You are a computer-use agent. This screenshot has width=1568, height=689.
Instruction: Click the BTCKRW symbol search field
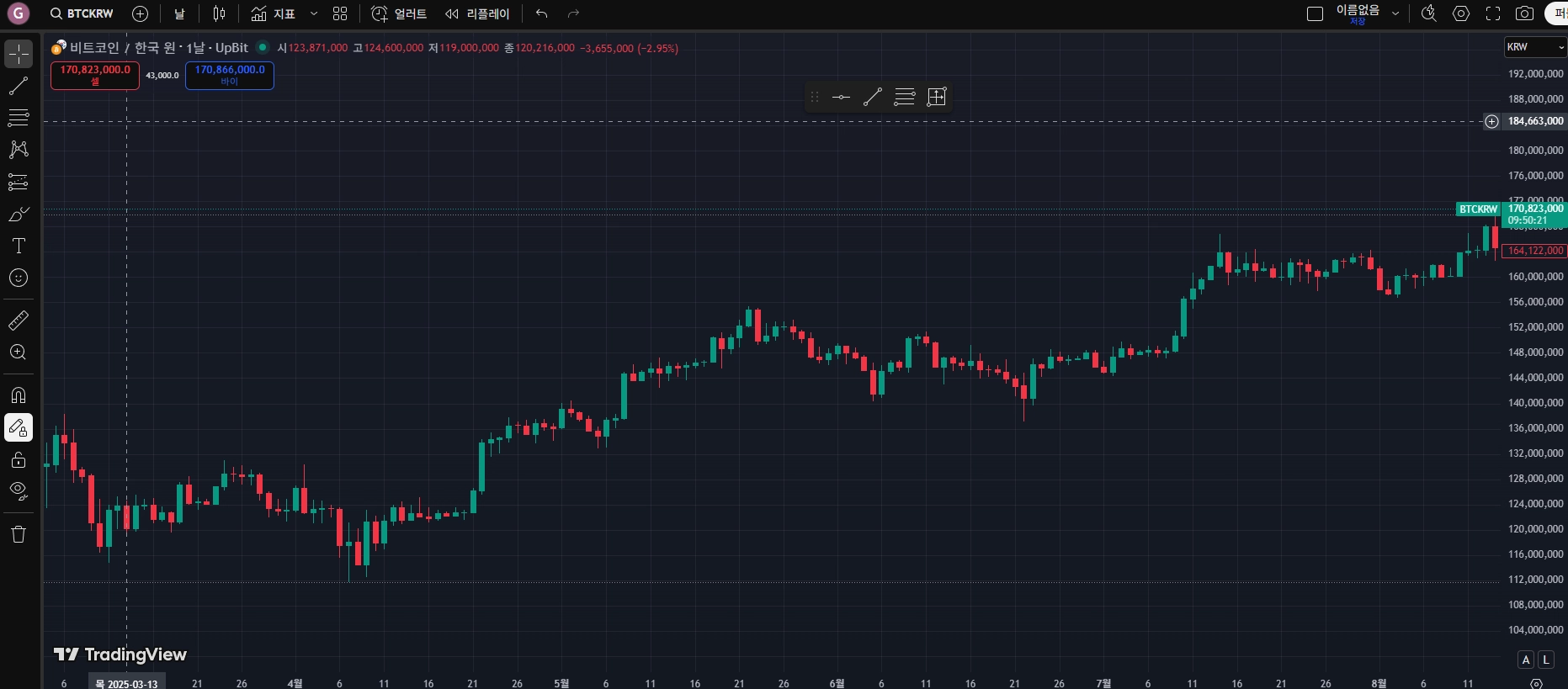pos(82,13)
